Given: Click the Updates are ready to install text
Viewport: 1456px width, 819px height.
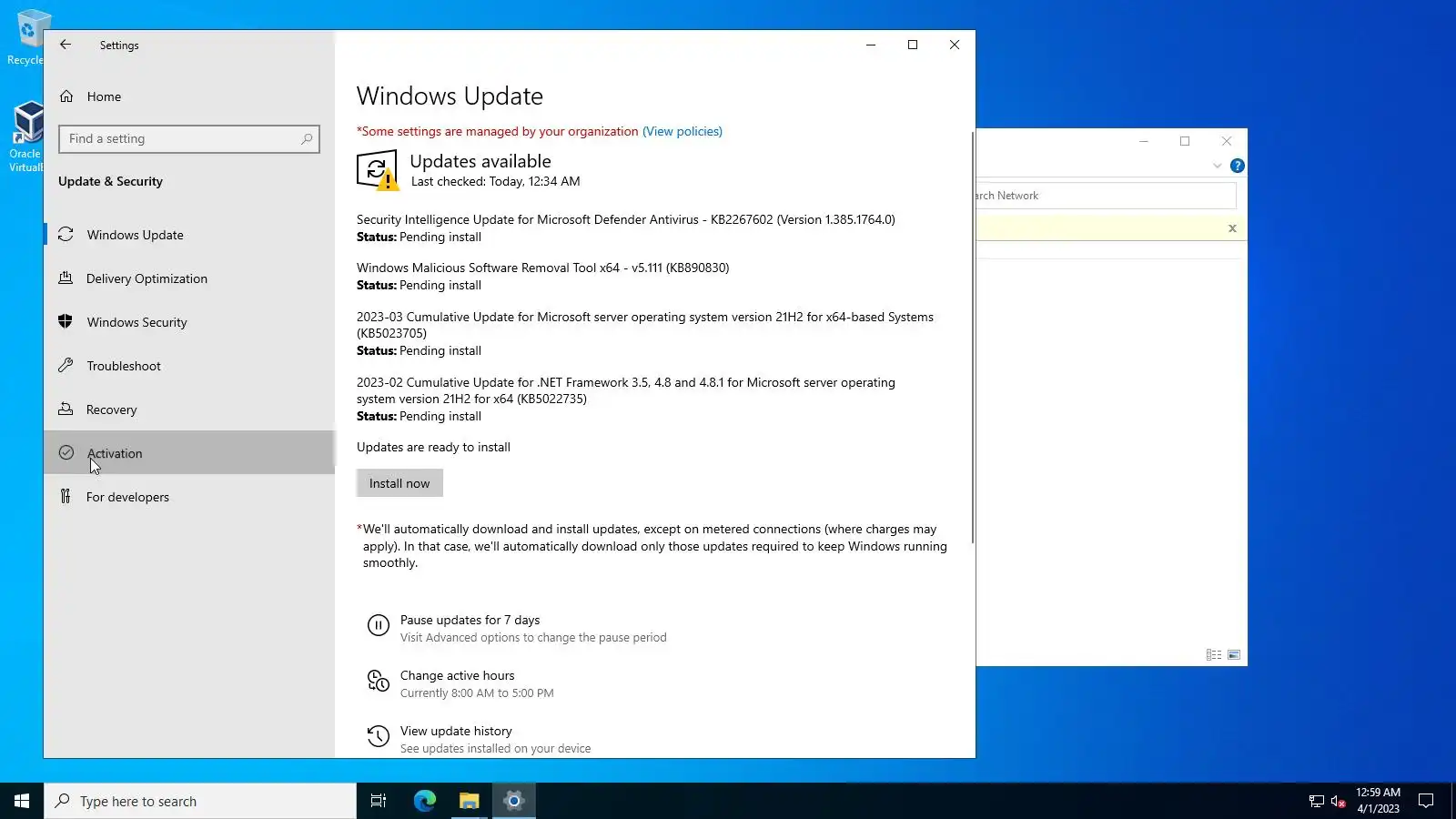Looking at the screenshot, I should 433,447.
